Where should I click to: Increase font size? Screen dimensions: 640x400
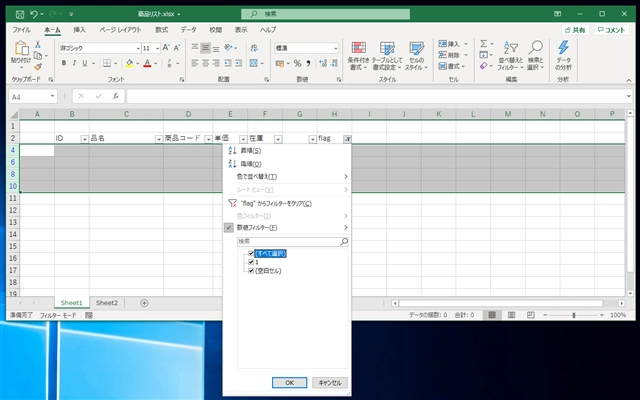pos(166,48)
